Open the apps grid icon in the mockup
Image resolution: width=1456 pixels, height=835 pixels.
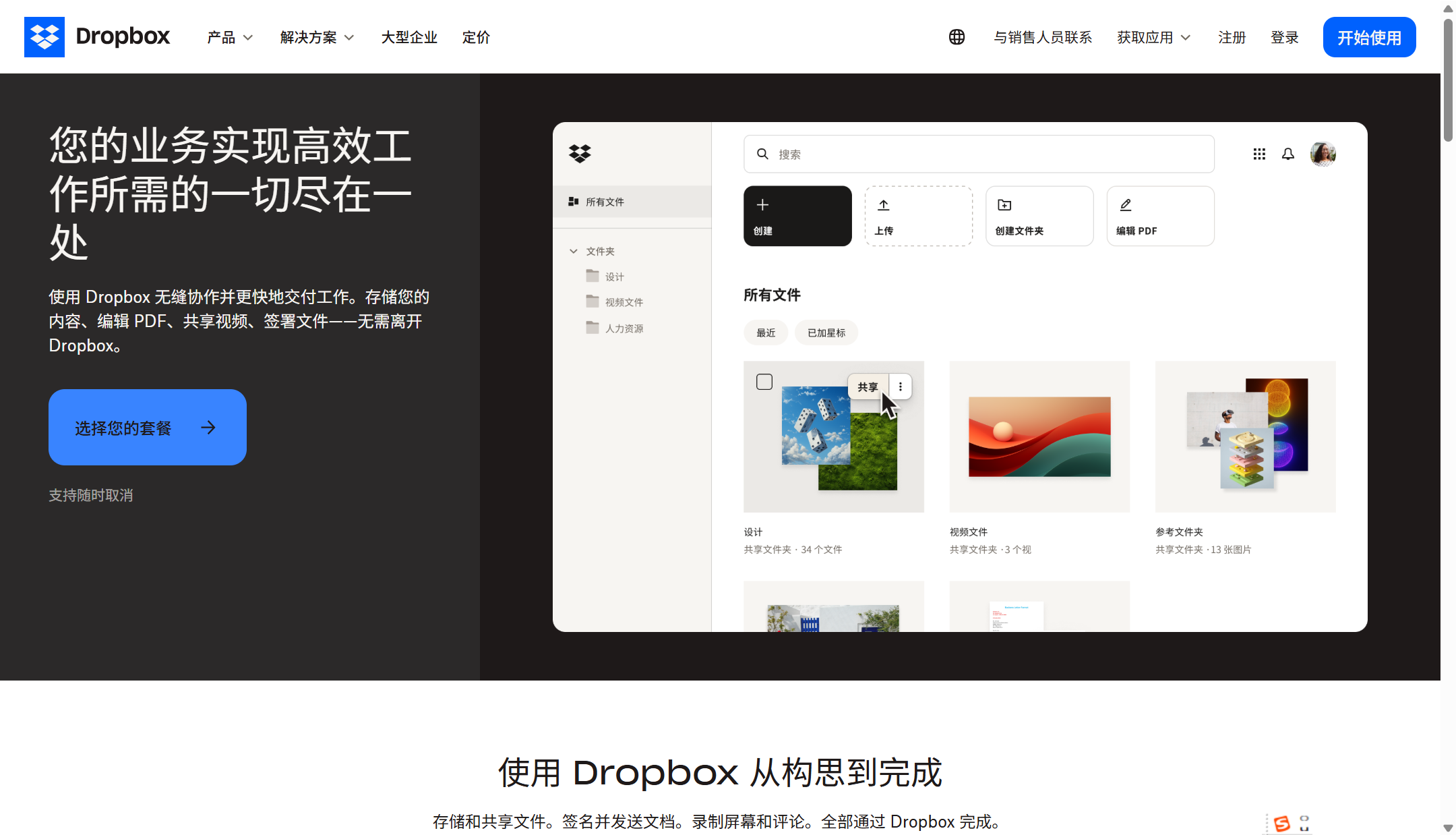click(1259, 154)
